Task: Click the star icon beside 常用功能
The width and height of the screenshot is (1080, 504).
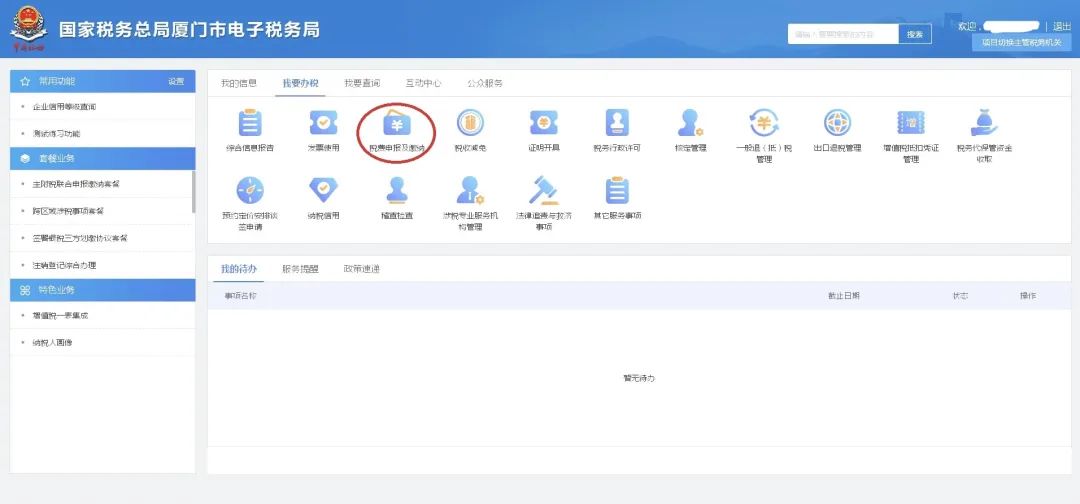Action: click(x=25, y=81)
